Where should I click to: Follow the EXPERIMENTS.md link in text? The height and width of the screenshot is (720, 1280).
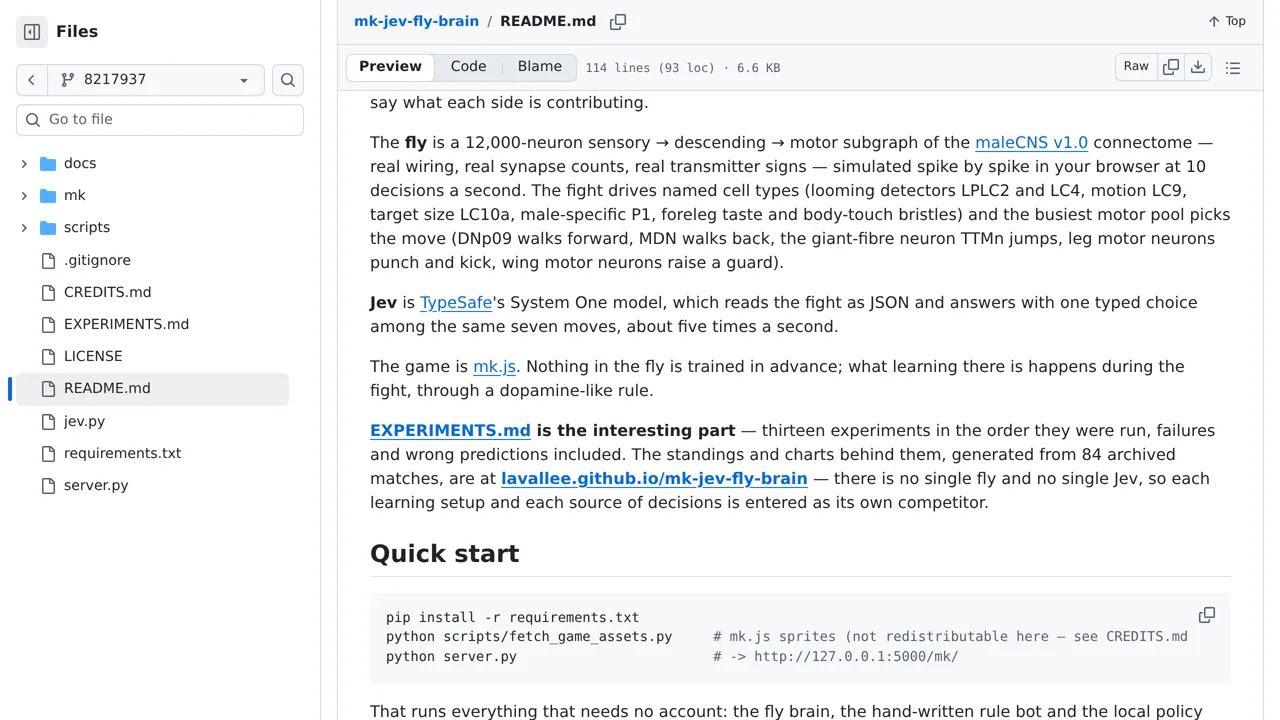450,430
